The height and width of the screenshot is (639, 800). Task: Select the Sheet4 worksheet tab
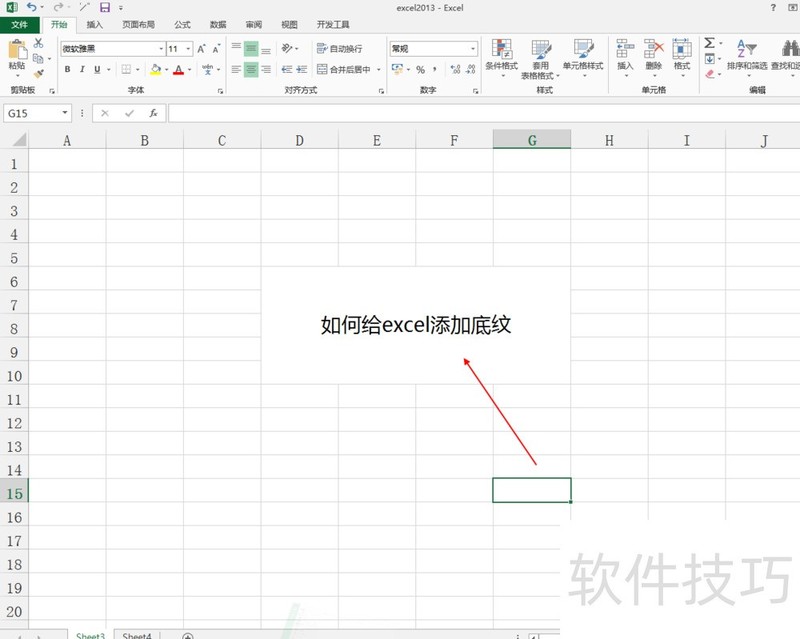point(137,635)
